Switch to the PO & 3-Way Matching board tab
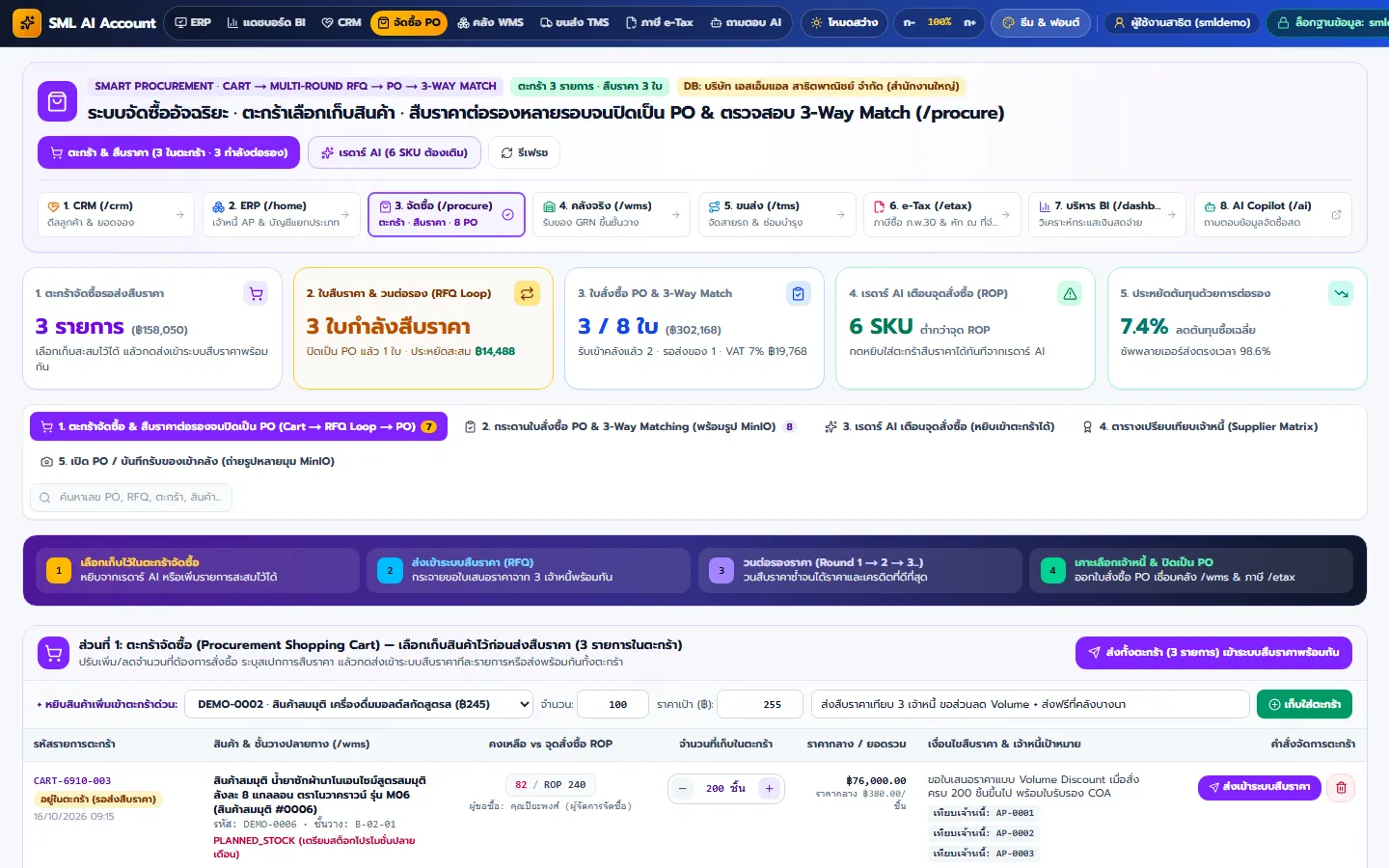 pyautogui.click(x=631, y=426)
